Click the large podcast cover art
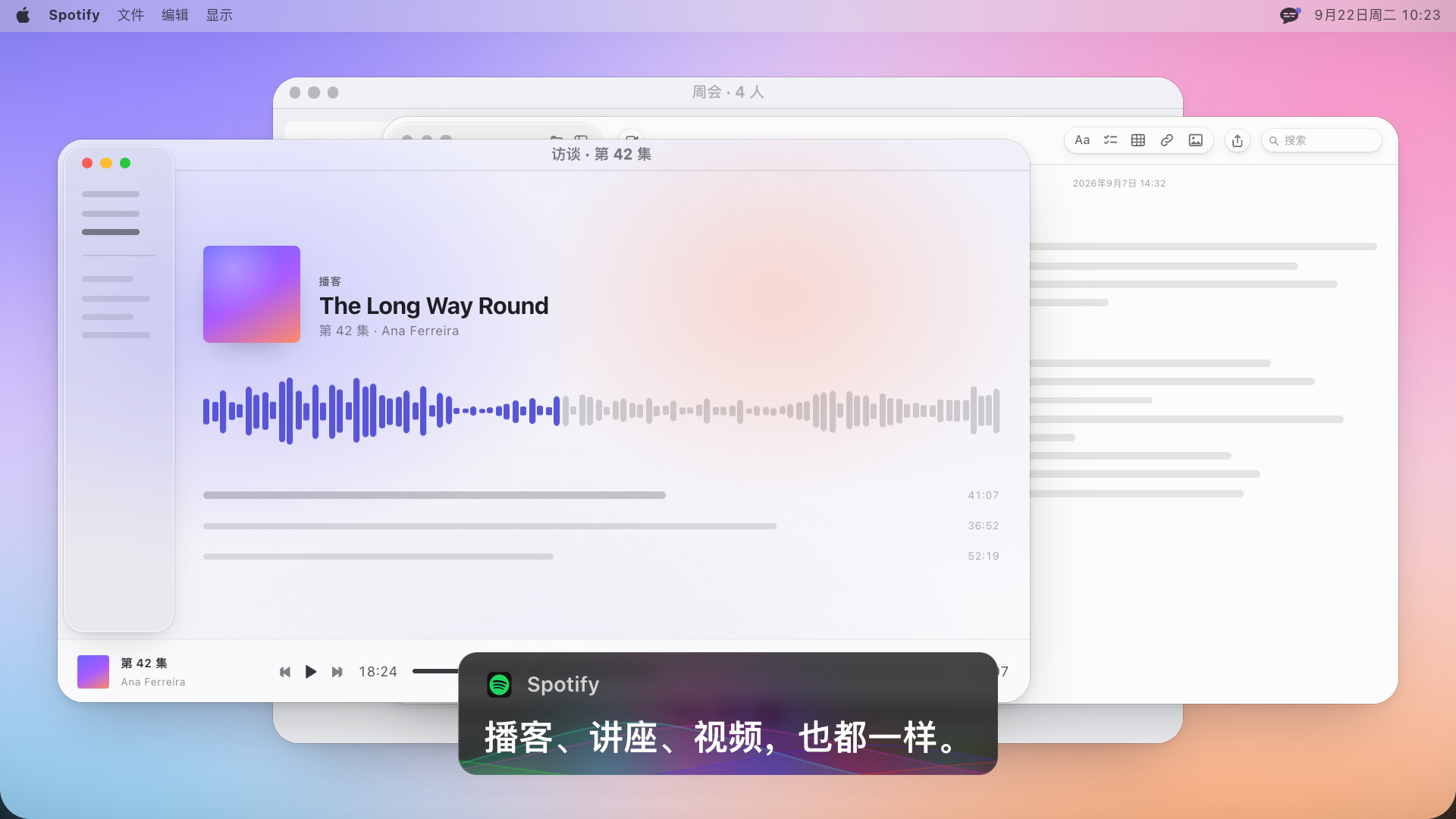Image resolution: width=1456 pixels, height=819 pixels. 252,294
